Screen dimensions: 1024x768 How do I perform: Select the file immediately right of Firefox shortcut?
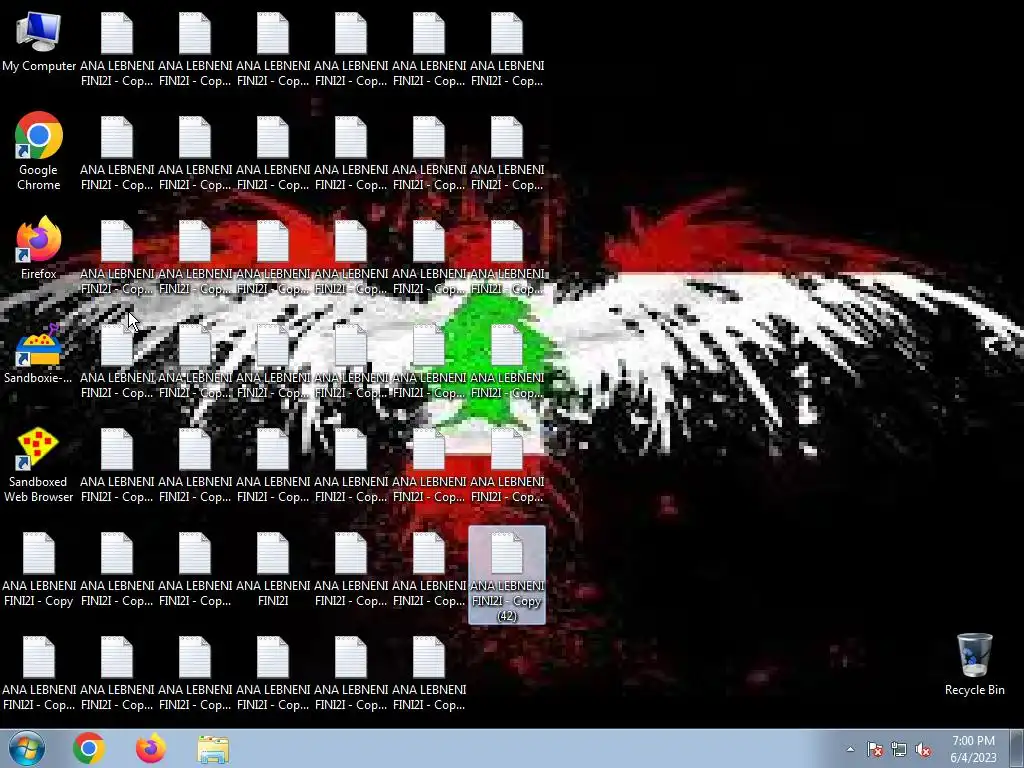pyautogui.click(x=117, y=257)
